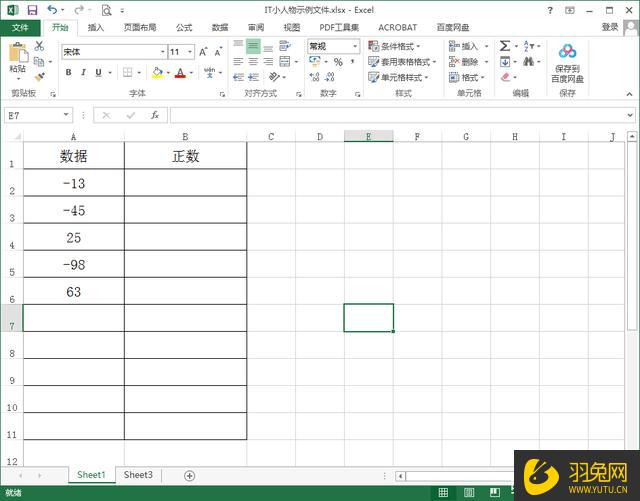Toggle Underline formatting
Viewport: 640px width, 501px height.
(98, 73)
